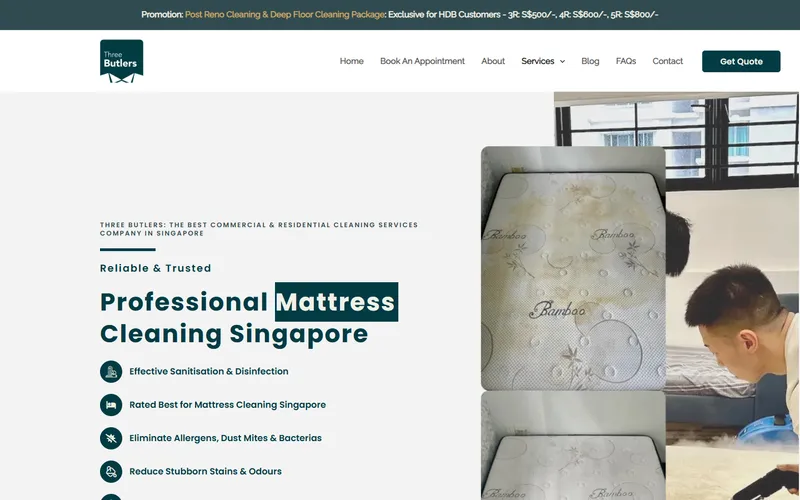Click the Exclusive for HDB Customers promotion text

pos(523,14)
